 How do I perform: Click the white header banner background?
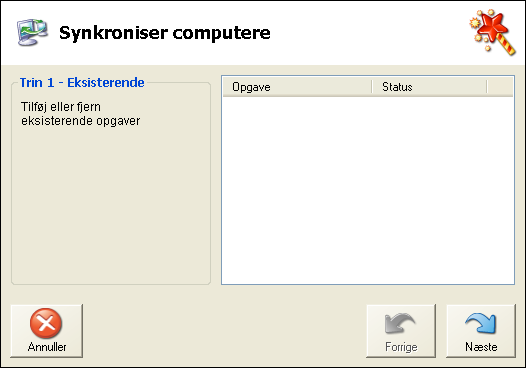click(x=369, y=33)
